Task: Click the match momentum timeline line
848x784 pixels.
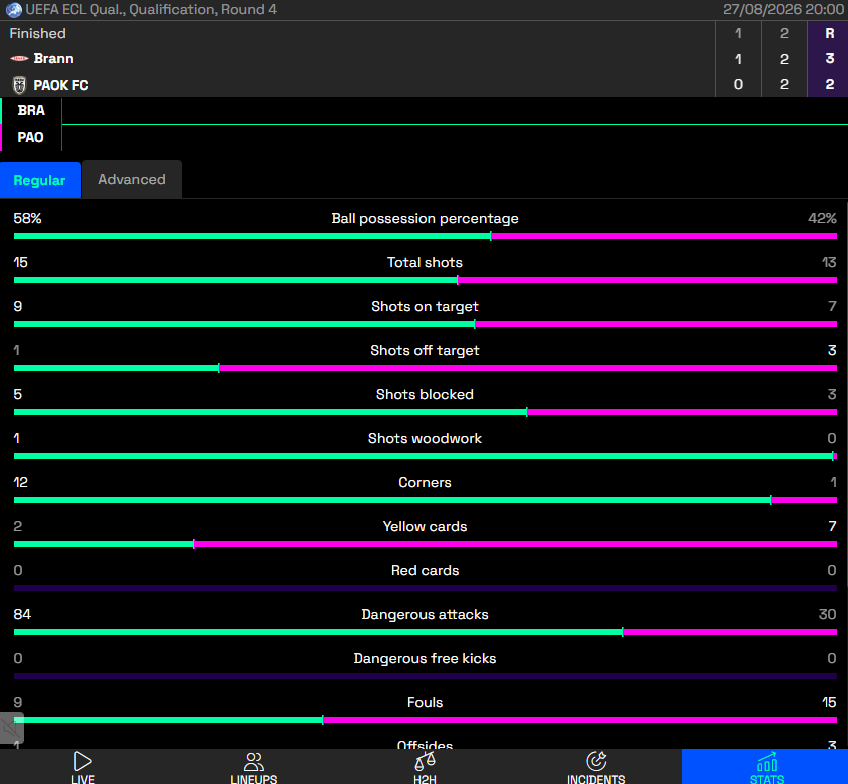Action: coord(455,124)
